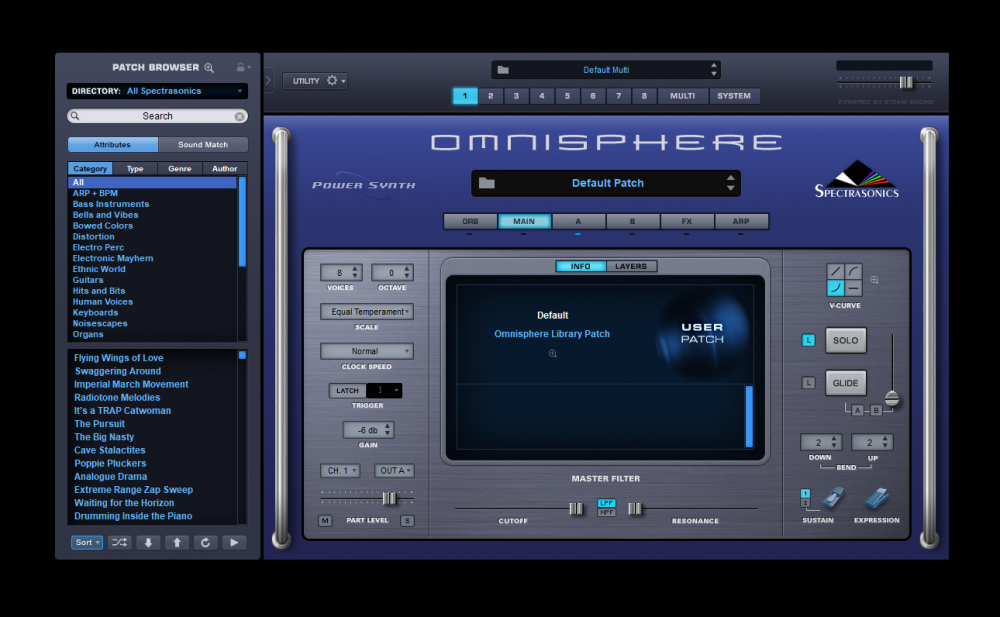This screenshot has height=617, width=1000.
Task: Click the Spectrasonics logo
Action: [x=857, y=179]
